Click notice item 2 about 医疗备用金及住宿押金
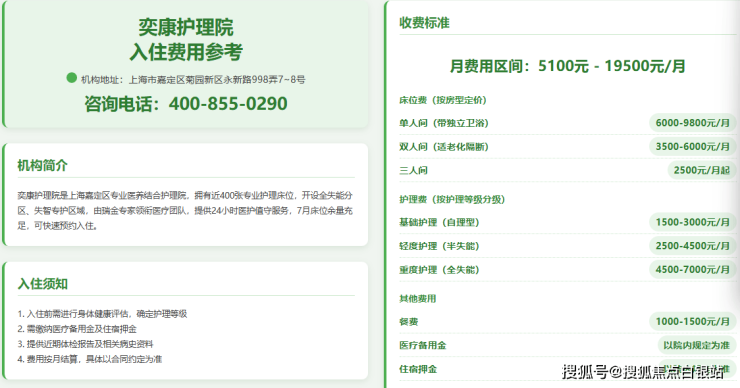 77,329
